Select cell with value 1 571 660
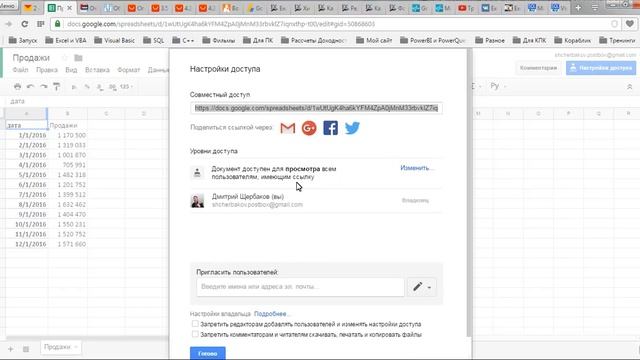This screenshot has height=360, width=640. [x=67, y=244]
